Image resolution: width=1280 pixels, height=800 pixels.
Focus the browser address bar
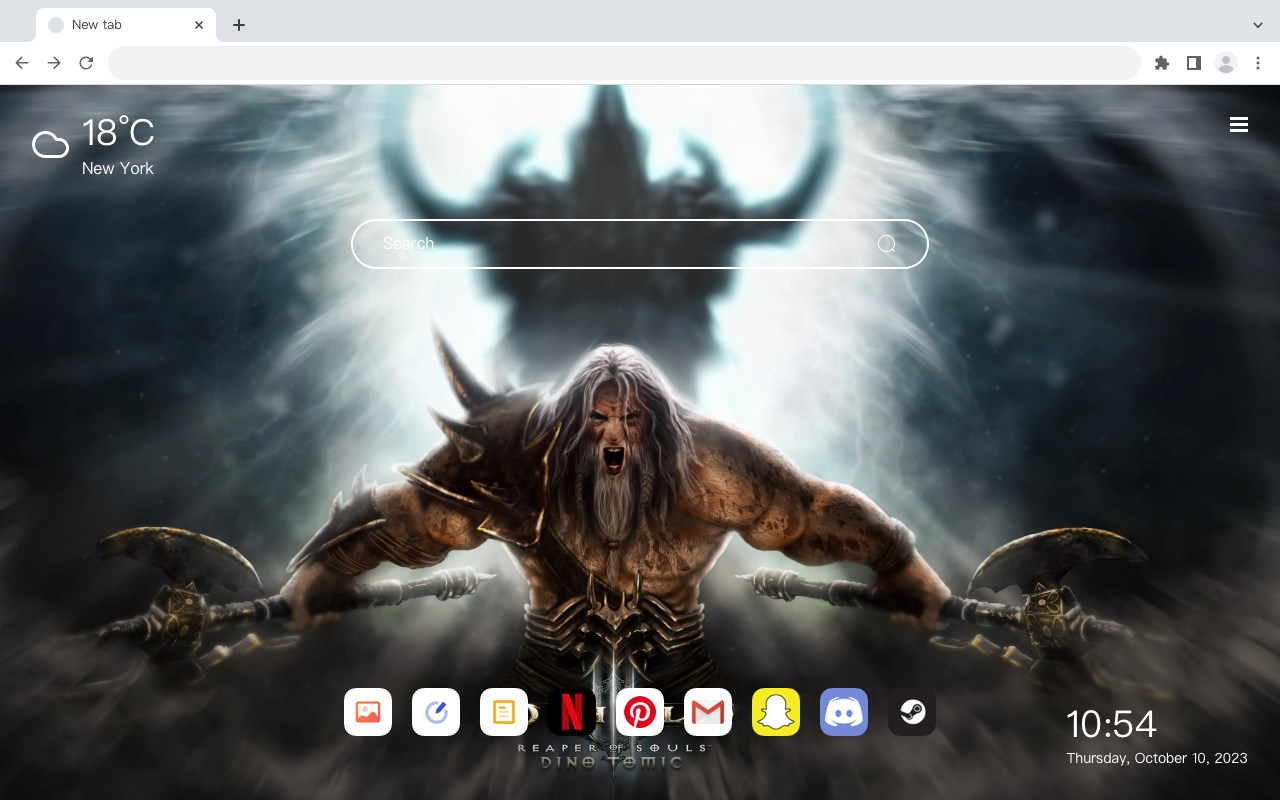(x=624, y=63)
